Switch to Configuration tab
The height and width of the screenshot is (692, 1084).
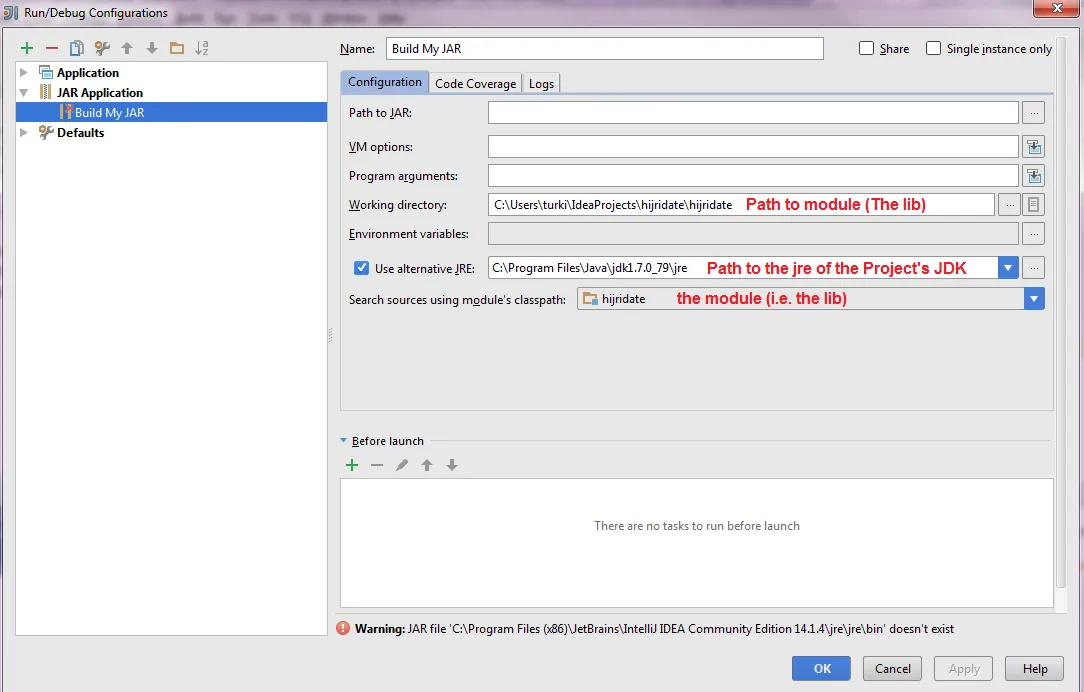coord(384,82)
